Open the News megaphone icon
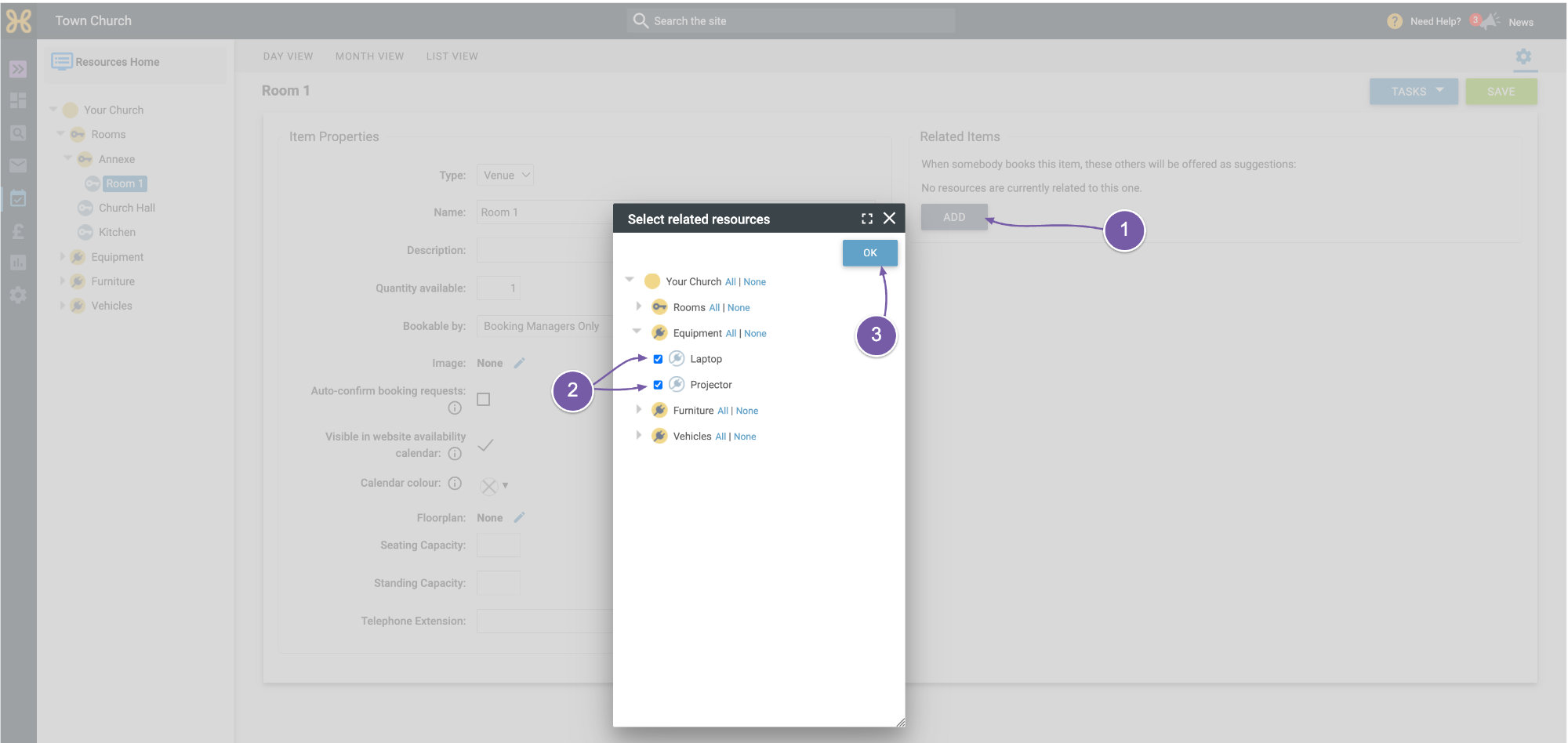The width and height of the screenshot is (1568, 743). click(x=1489, y=21)
